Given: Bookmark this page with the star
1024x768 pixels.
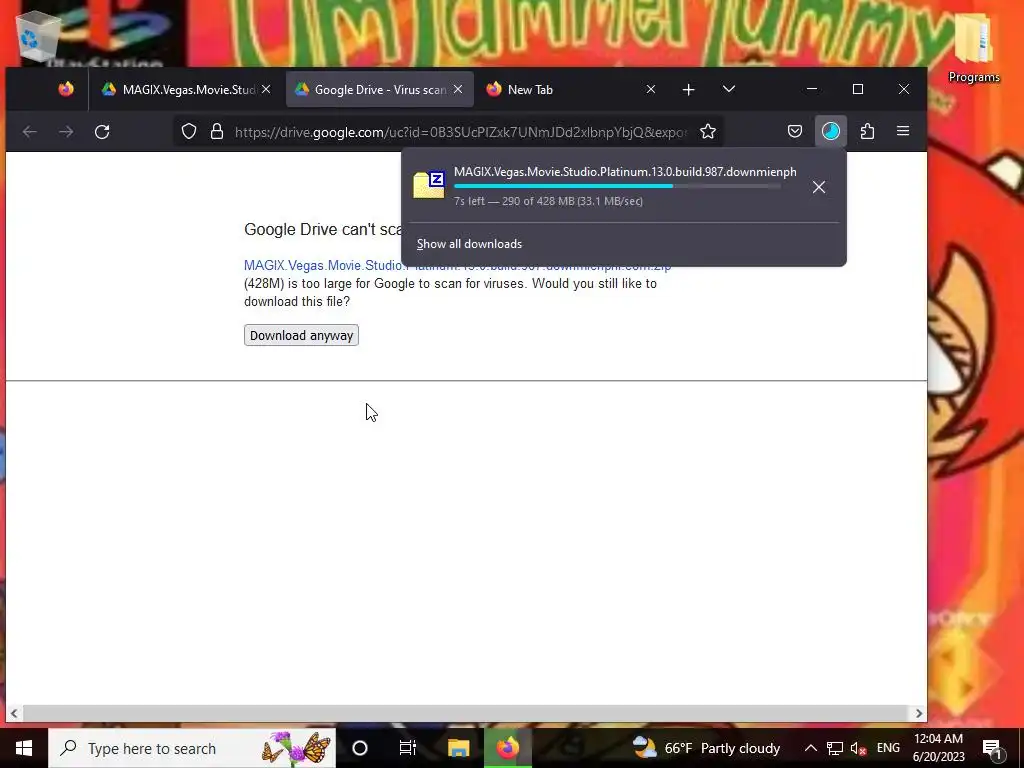Looking at the screenshot, I should (x=708, y=132).
